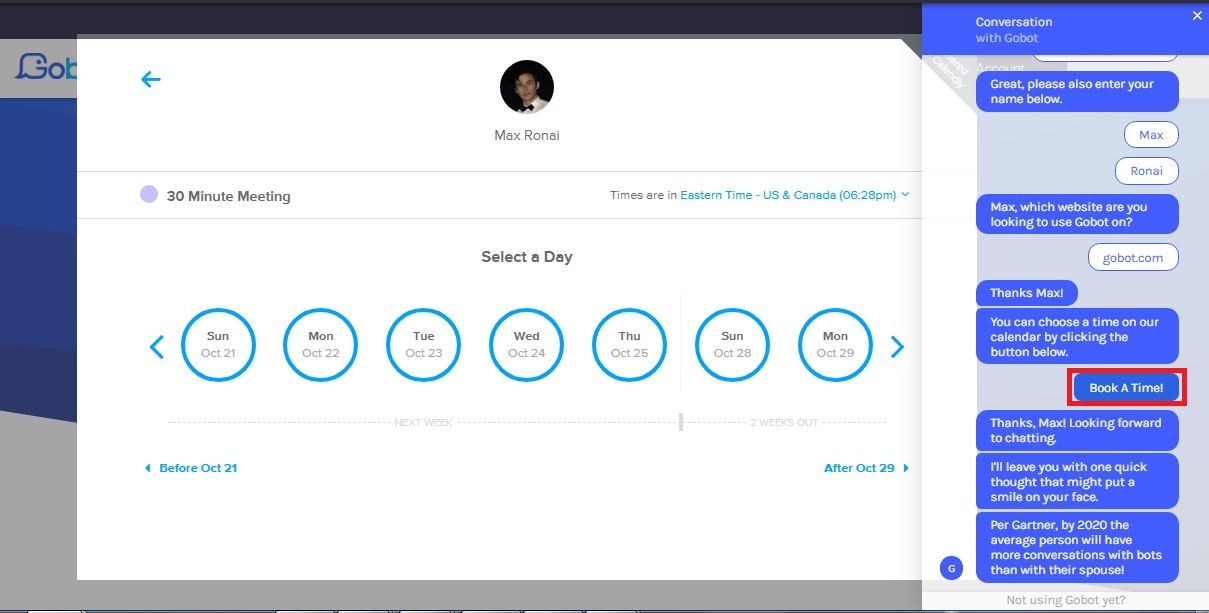Click the Book A Time! button
The image size is (1209, 613).
click(x=1126, y=388)
